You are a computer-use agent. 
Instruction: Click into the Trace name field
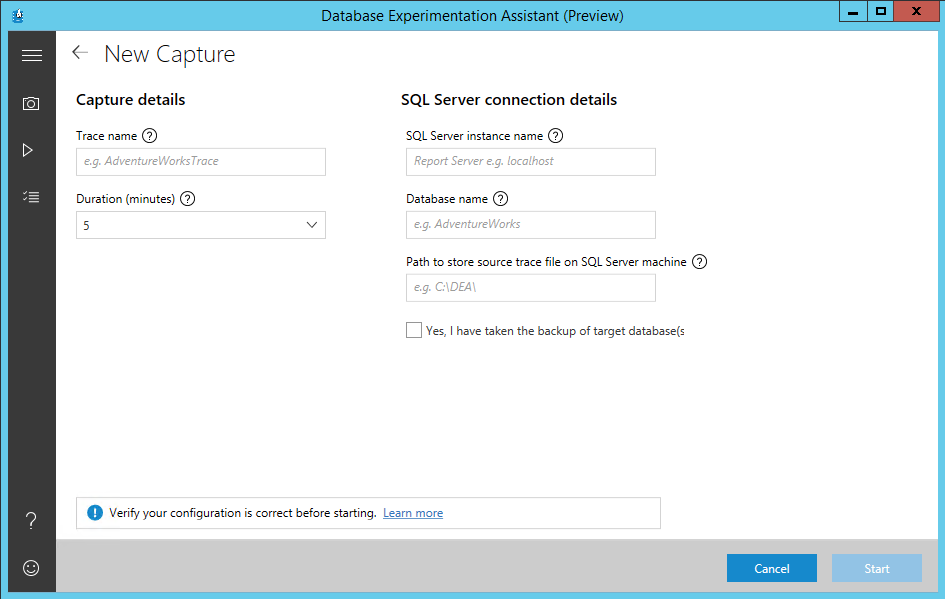(201, 161)
